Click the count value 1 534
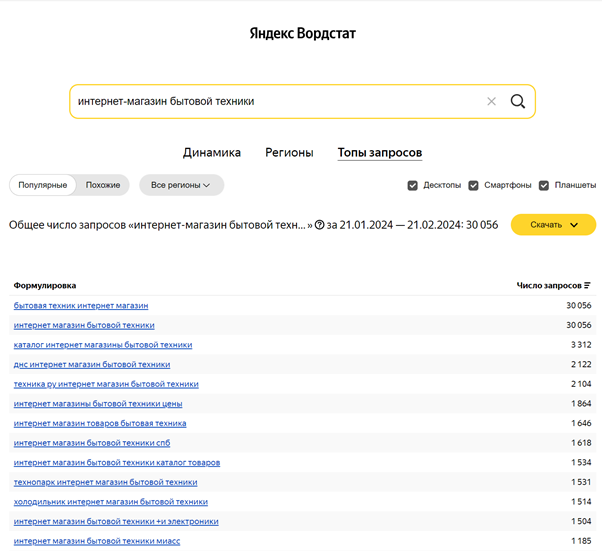 581,462
